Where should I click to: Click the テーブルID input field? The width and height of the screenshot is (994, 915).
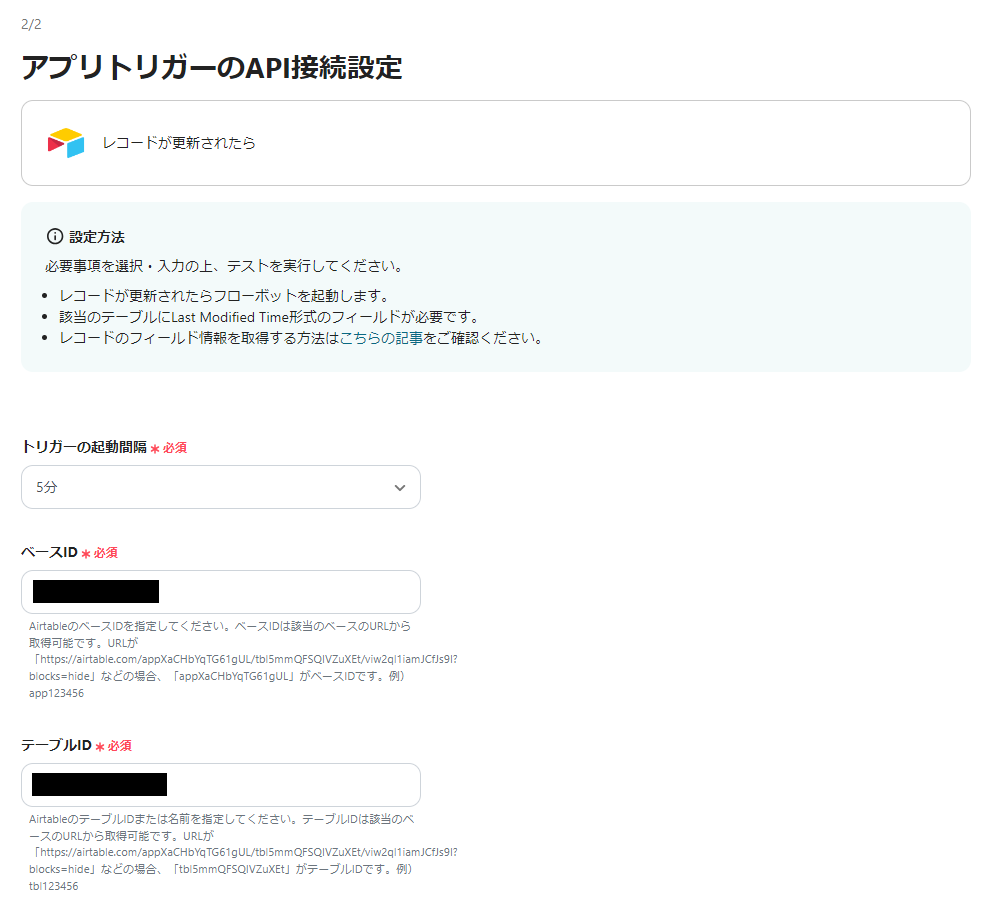click(220, 785)
